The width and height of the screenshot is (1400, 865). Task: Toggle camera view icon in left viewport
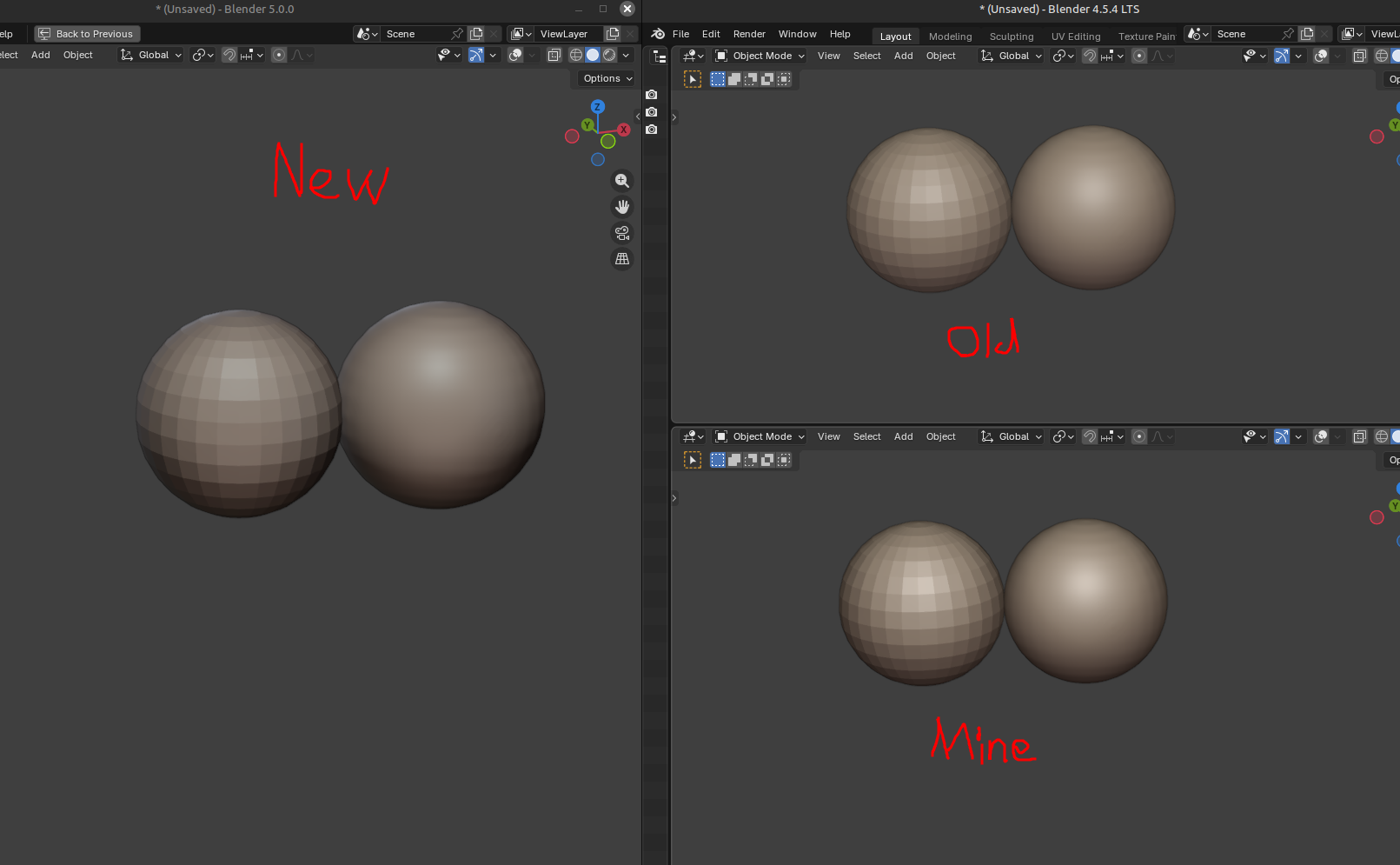(x=622, y=233)
